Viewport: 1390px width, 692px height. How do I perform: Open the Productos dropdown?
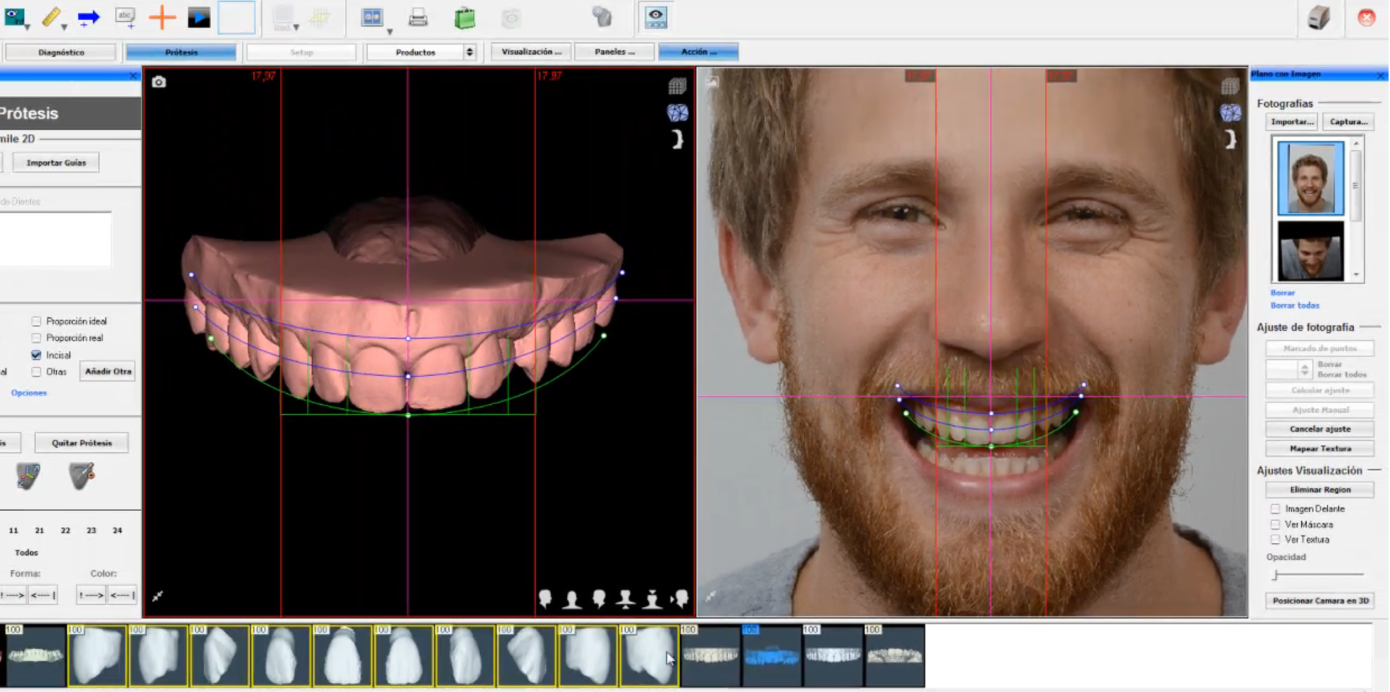point(421,52)
